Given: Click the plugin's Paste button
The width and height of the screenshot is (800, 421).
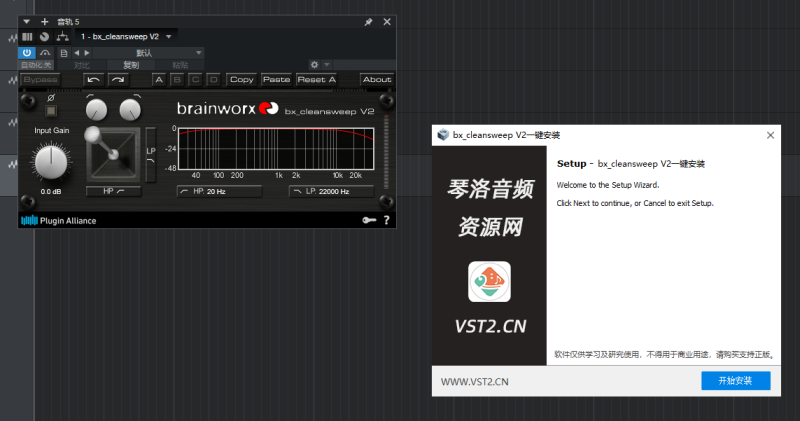Looking at the screenshot, I should [x=277, y=80].
